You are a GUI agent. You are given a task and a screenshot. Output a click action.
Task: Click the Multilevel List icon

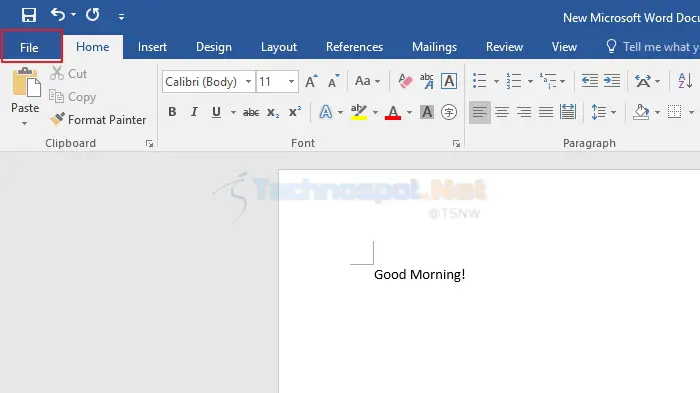(548, 81)
